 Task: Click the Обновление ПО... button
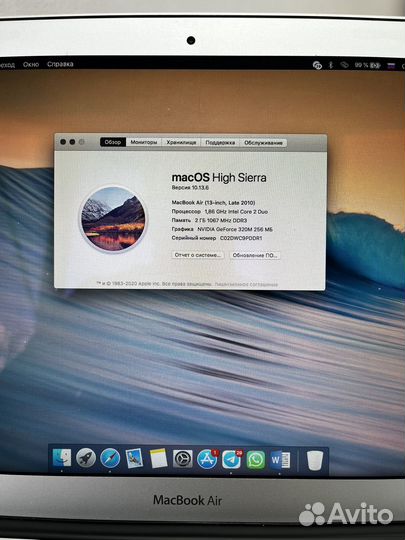click(255, 255)
